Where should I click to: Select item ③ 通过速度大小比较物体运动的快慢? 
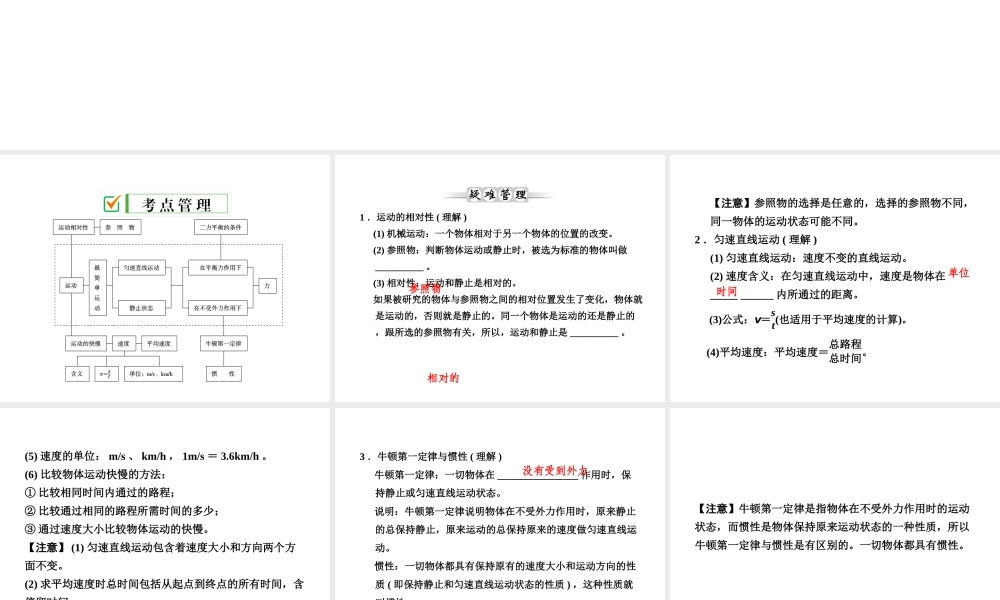(117, 529)
